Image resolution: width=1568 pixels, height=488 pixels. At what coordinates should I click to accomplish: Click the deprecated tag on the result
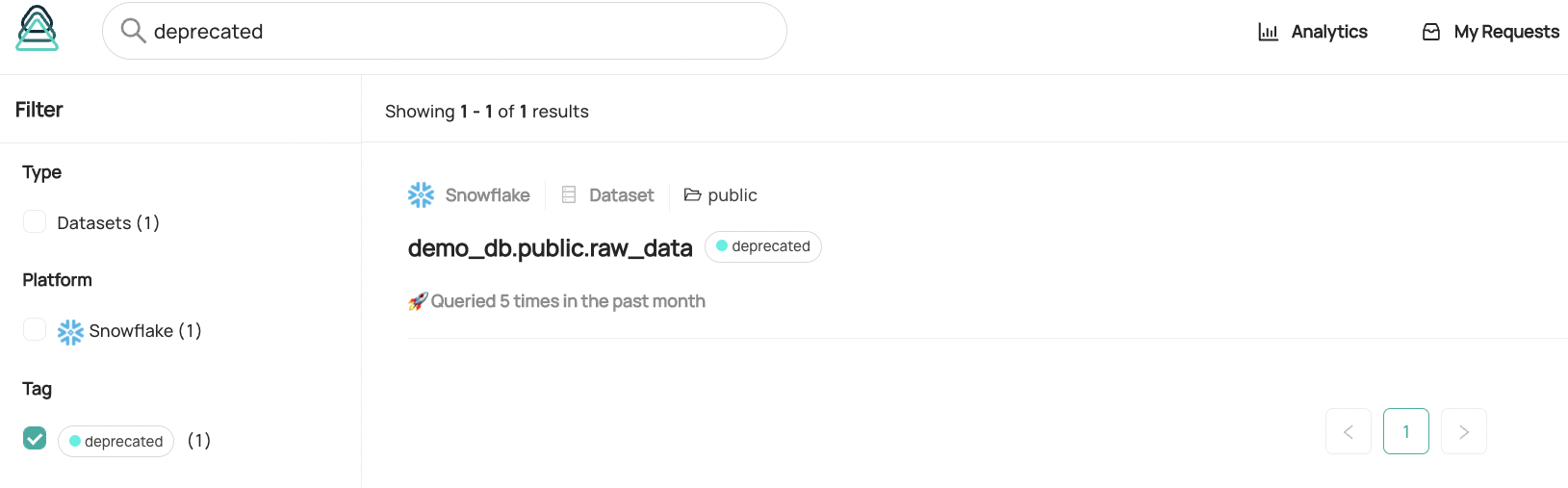point(763,246)
